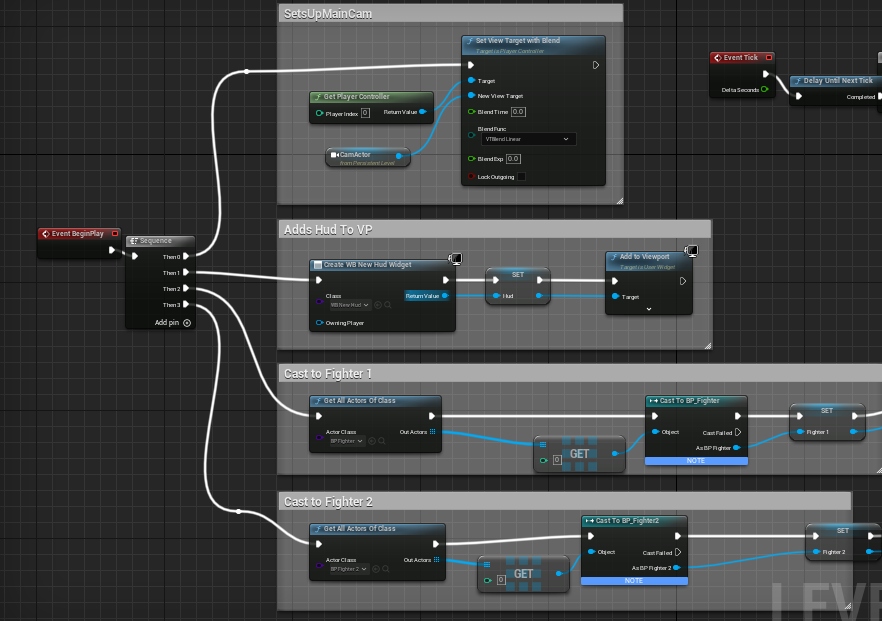Click the Adds Hud To VP comment header
The height and width of the screenshot is (621, 882).
495,230
